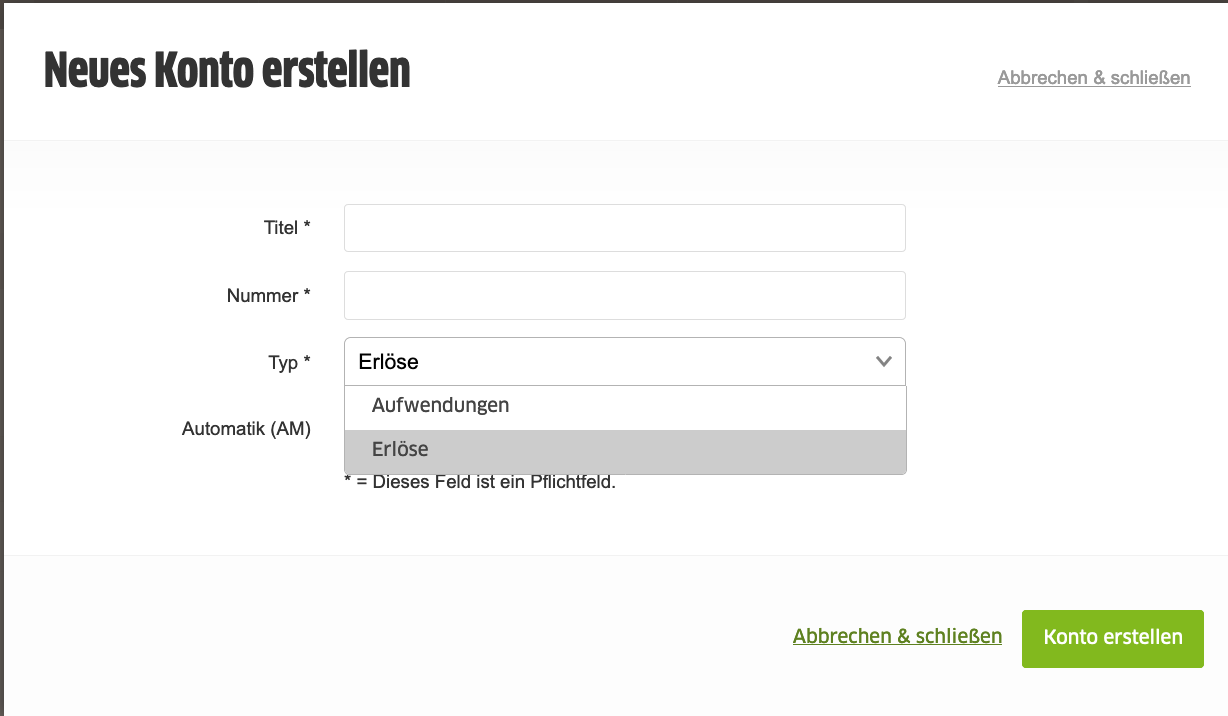
Task: Click the green Konto erstellen button
Action: click(1112, 638)
